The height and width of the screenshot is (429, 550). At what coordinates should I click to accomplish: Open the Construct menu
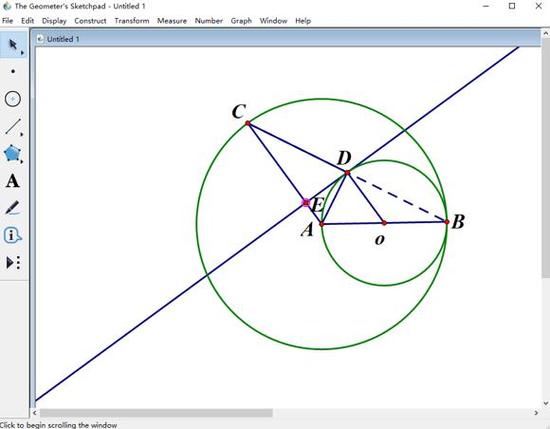90,21
